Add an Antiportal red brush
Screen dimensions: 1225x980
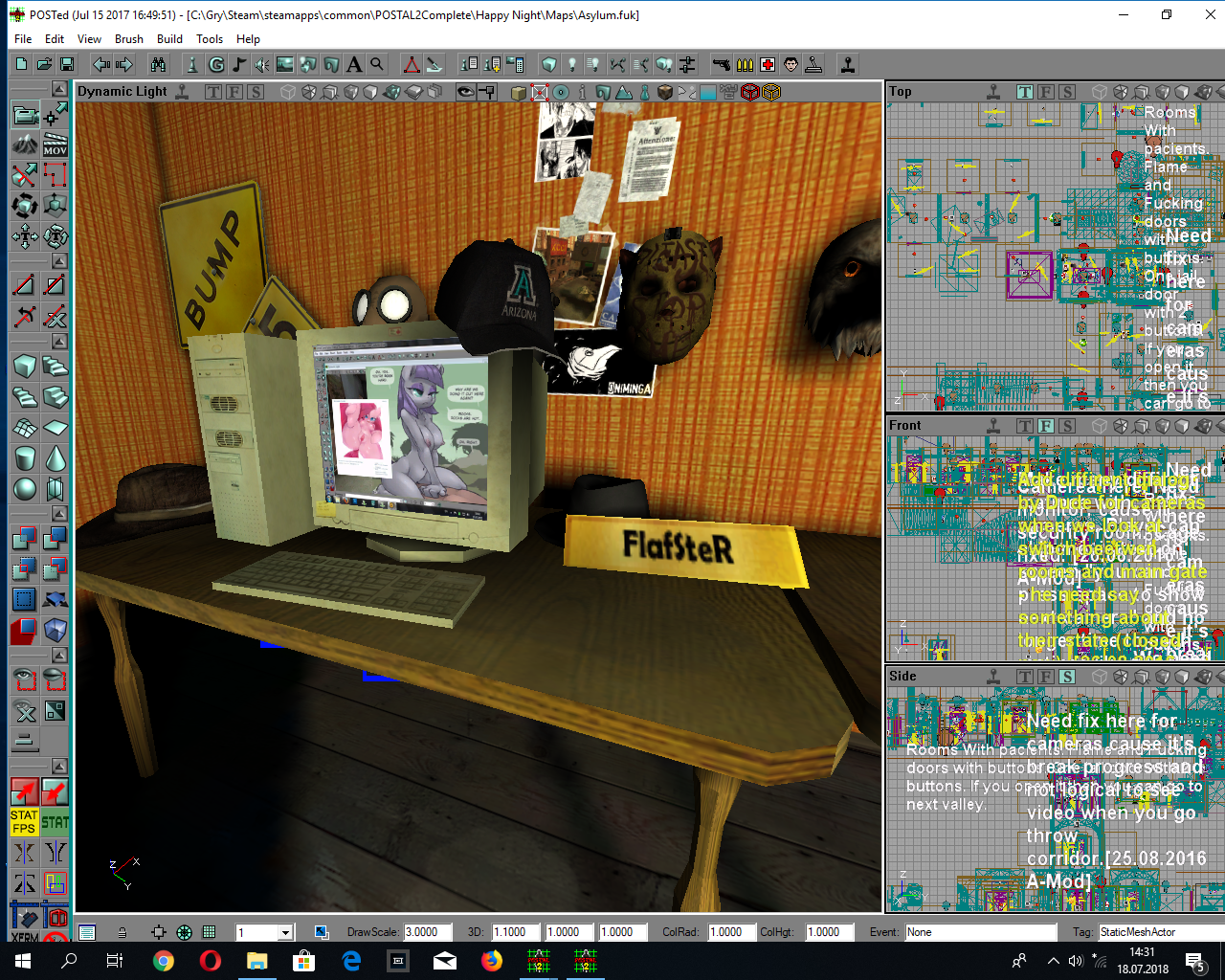click(x=25, y=631)
